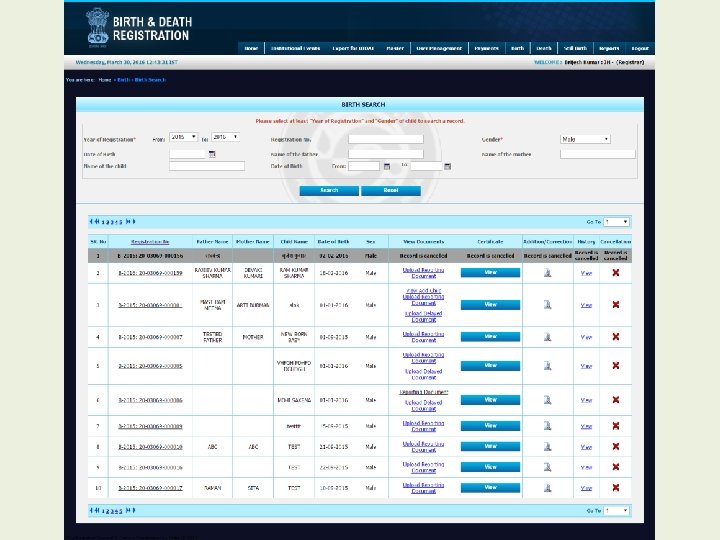Click Logout in the navigation bar

[x=640, y=48]
